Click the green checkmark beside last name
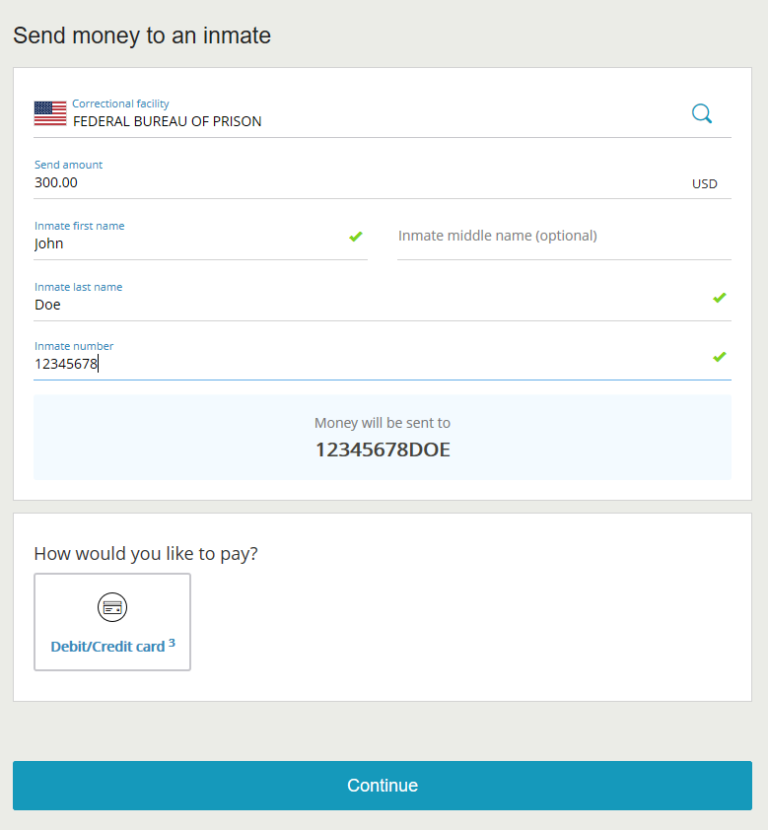The height and width of the screenshot is (830, 768). (719, 297)
